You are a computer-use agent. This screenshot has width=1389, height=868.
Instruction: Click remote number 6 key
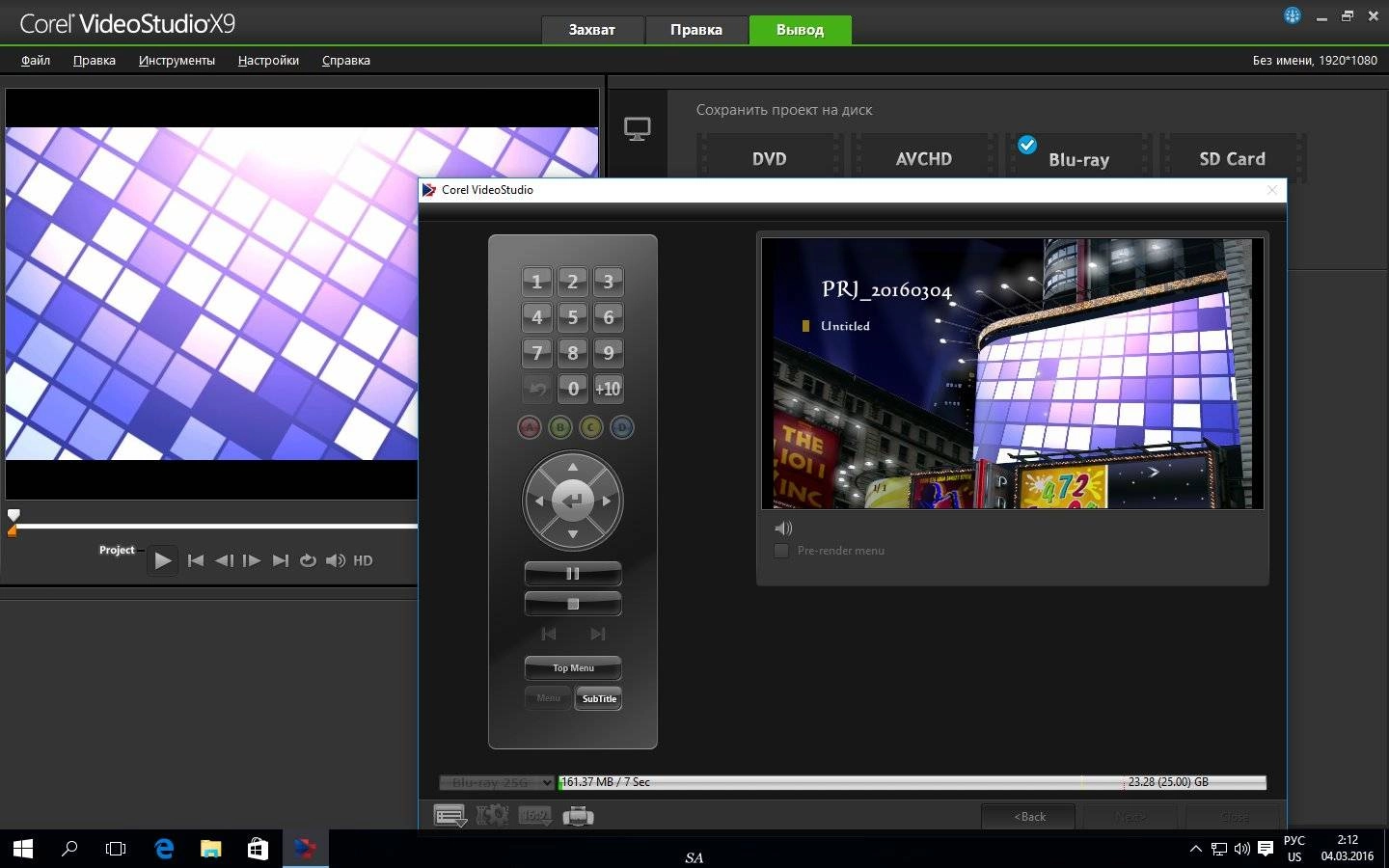(609, 317)
